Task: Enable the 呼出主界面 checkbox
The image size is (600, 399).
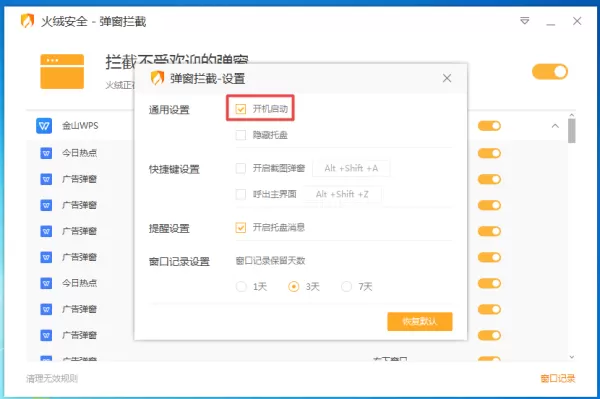Action: click(241, 194)
